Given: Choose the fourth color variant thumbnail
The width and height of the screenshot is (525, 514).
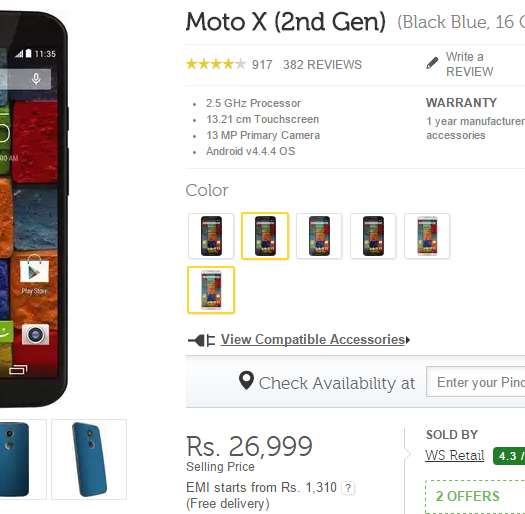Looking at the screenshot, I should coord(373,236).
